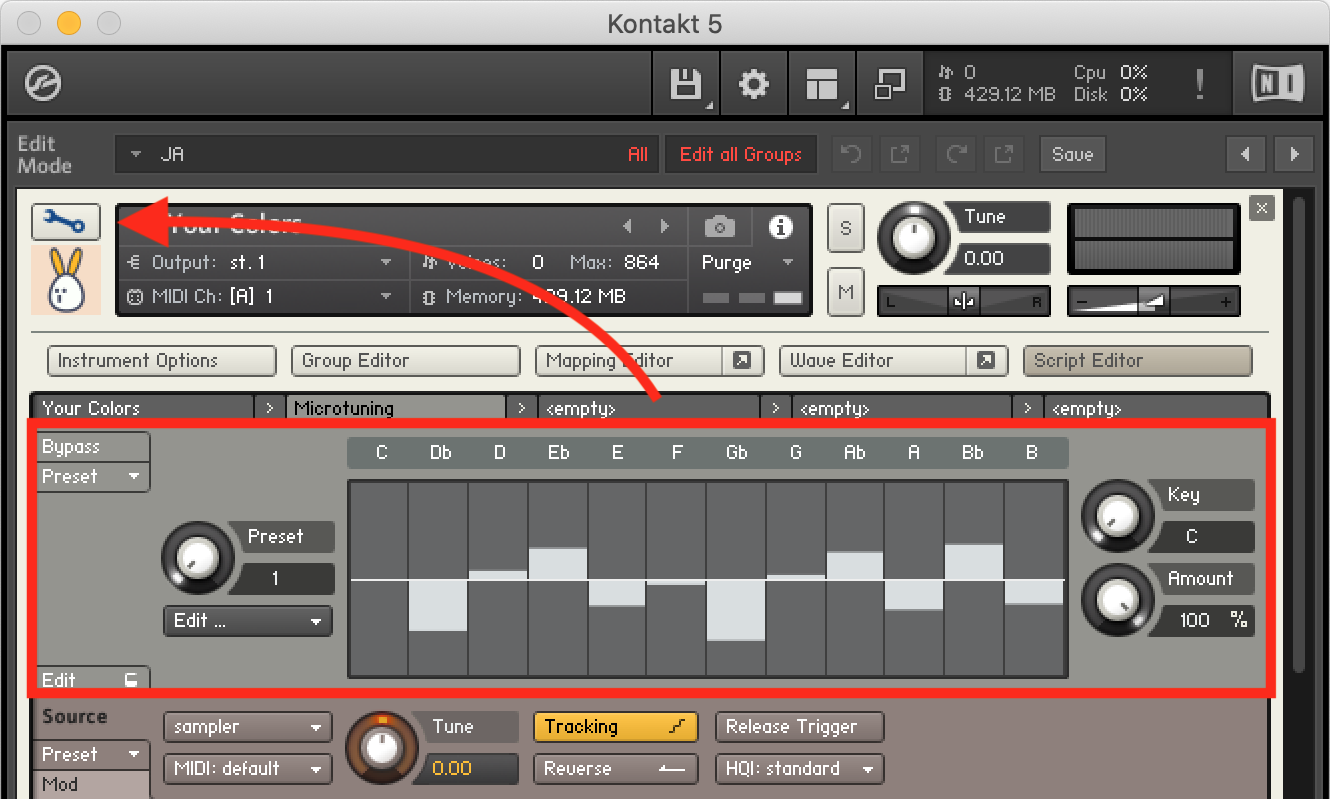Exit edit mode with the wrench icon
Image resolution: width=1330 pixels, height=799 pixels.
(x=65, y=222)
